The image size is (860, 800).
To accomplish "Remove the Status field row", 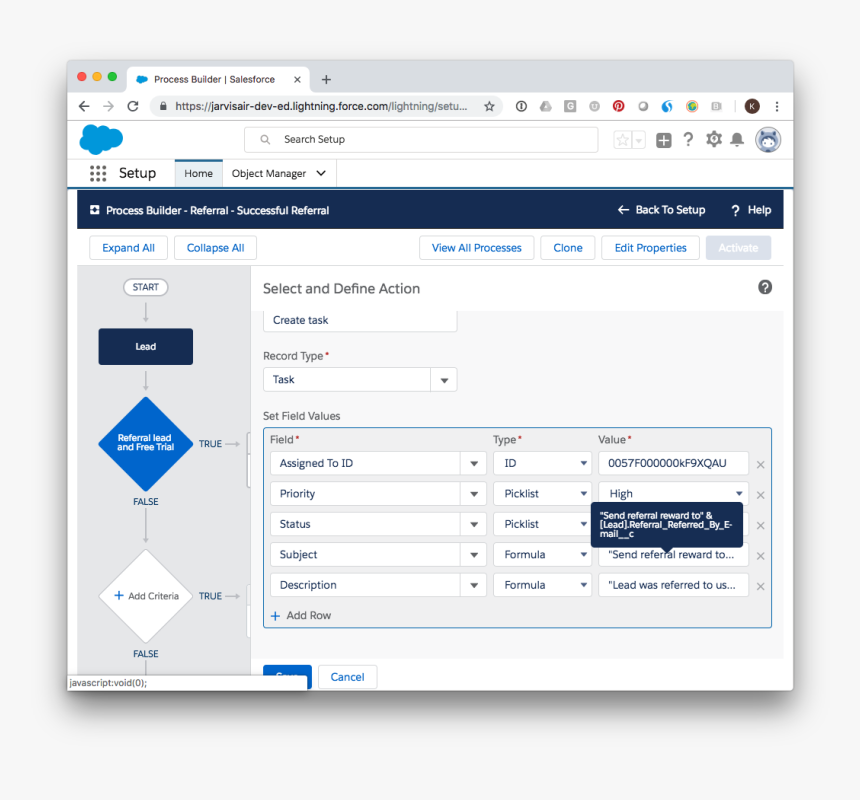I will (x=761, y=525).
